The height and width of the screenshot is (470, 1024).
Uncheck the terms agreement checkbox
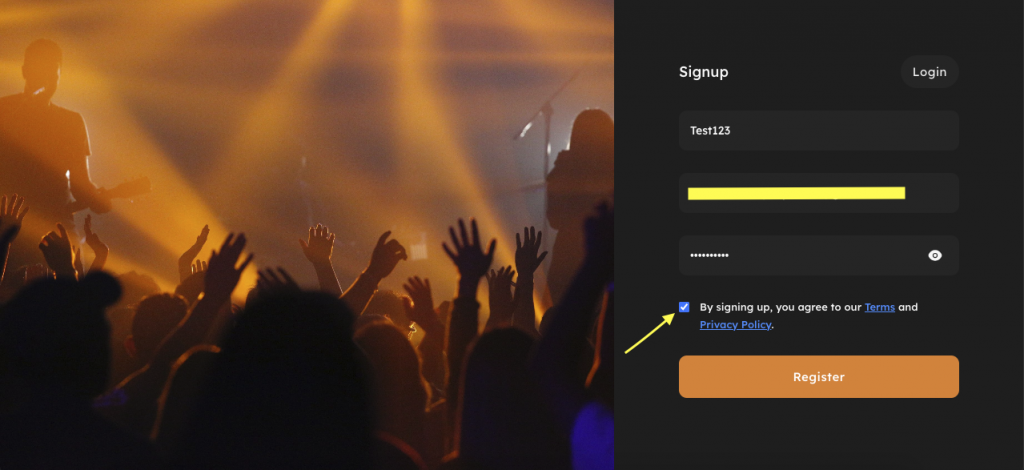pyautogui.click(x=684, y=307)
